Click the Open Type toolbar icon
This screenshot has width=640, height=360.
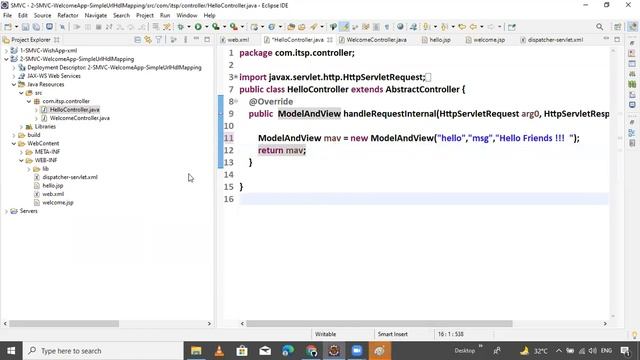coord(291,27)
